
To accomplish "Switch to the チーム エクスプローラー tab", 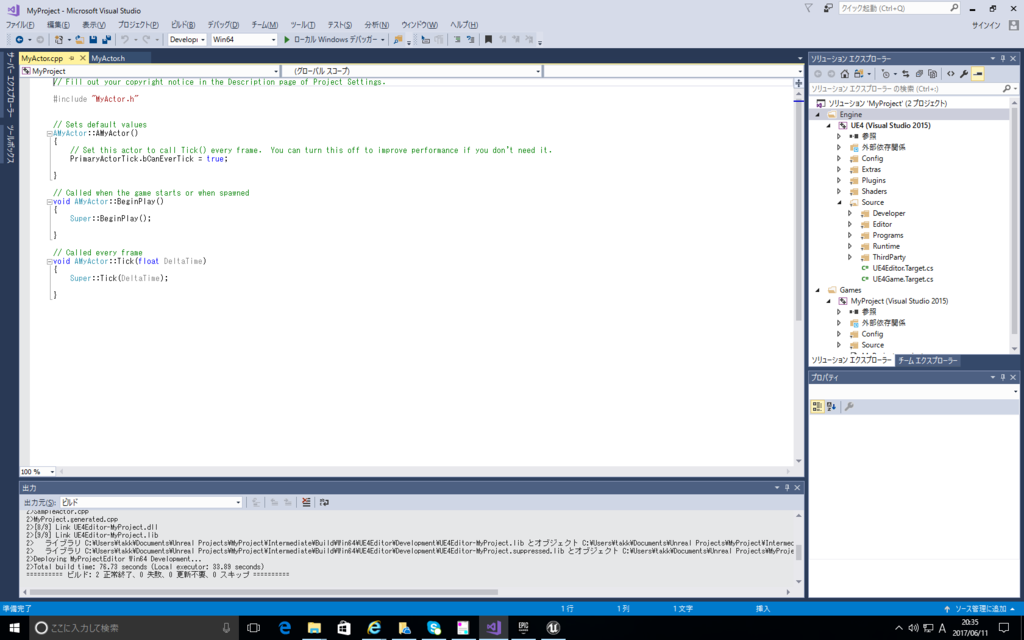I will pyautogui.click(x=927, y=360).
